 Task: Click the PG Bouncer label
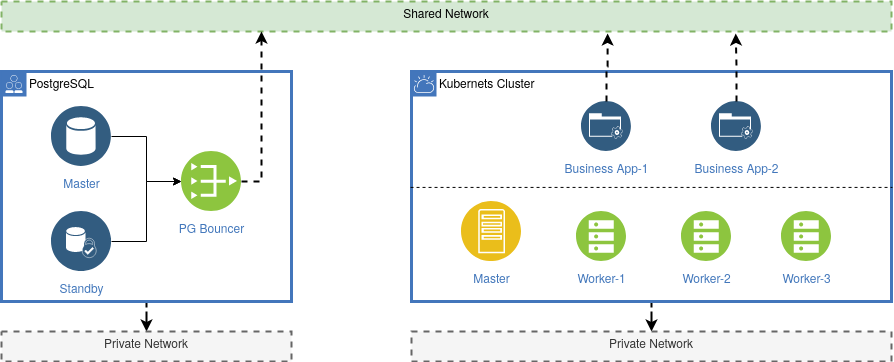[x=211, y=229]
